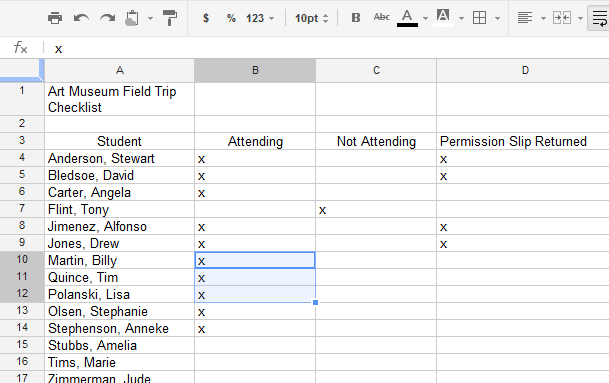Select column D header
Viewport: 609px width, 383px height.
523,70
